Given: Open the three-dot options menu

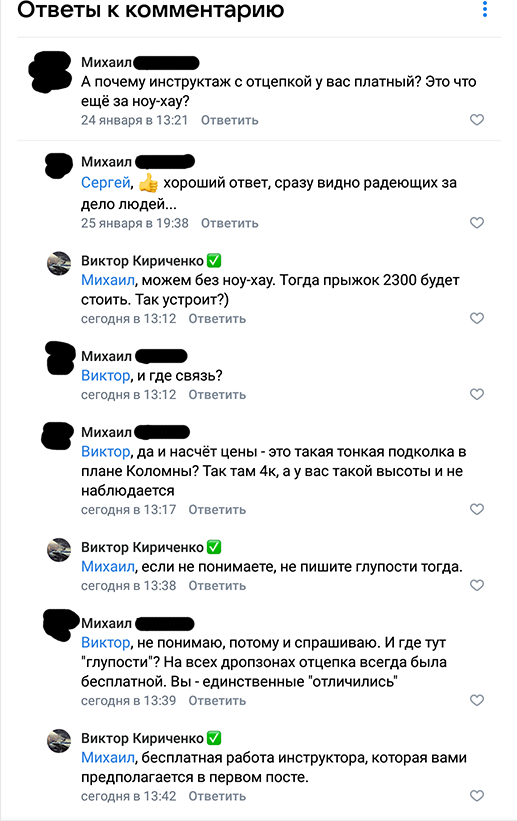Looking at the screenshot, I should click(x=485, y=9).
